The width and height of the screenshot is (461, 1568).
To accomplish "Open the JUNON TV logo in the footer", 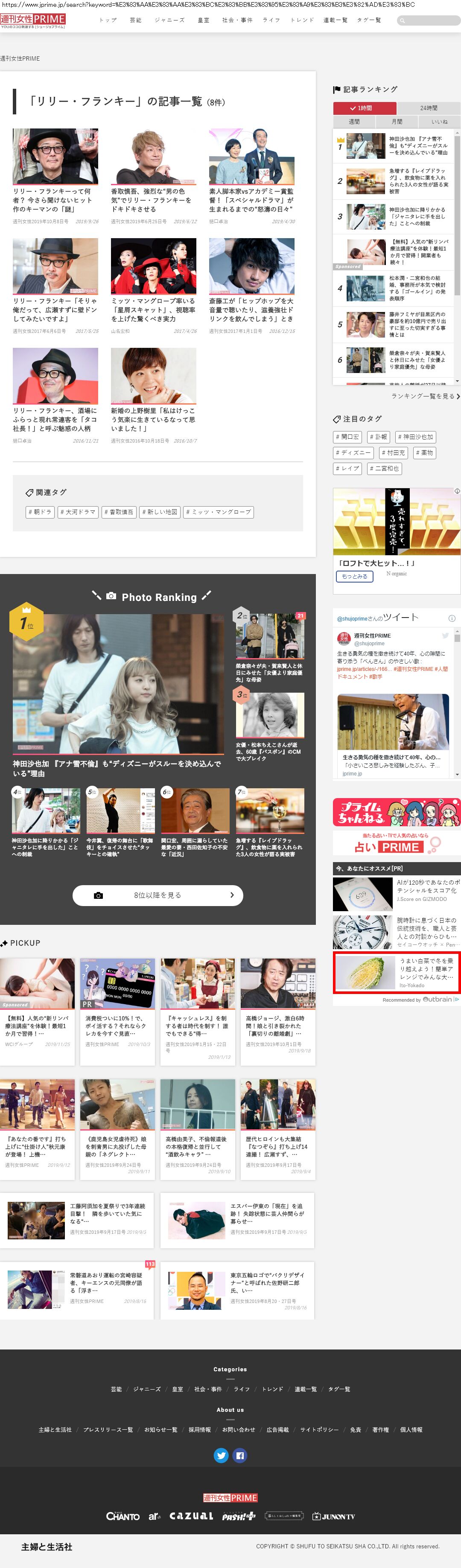I will click(x=333, y=1516).
